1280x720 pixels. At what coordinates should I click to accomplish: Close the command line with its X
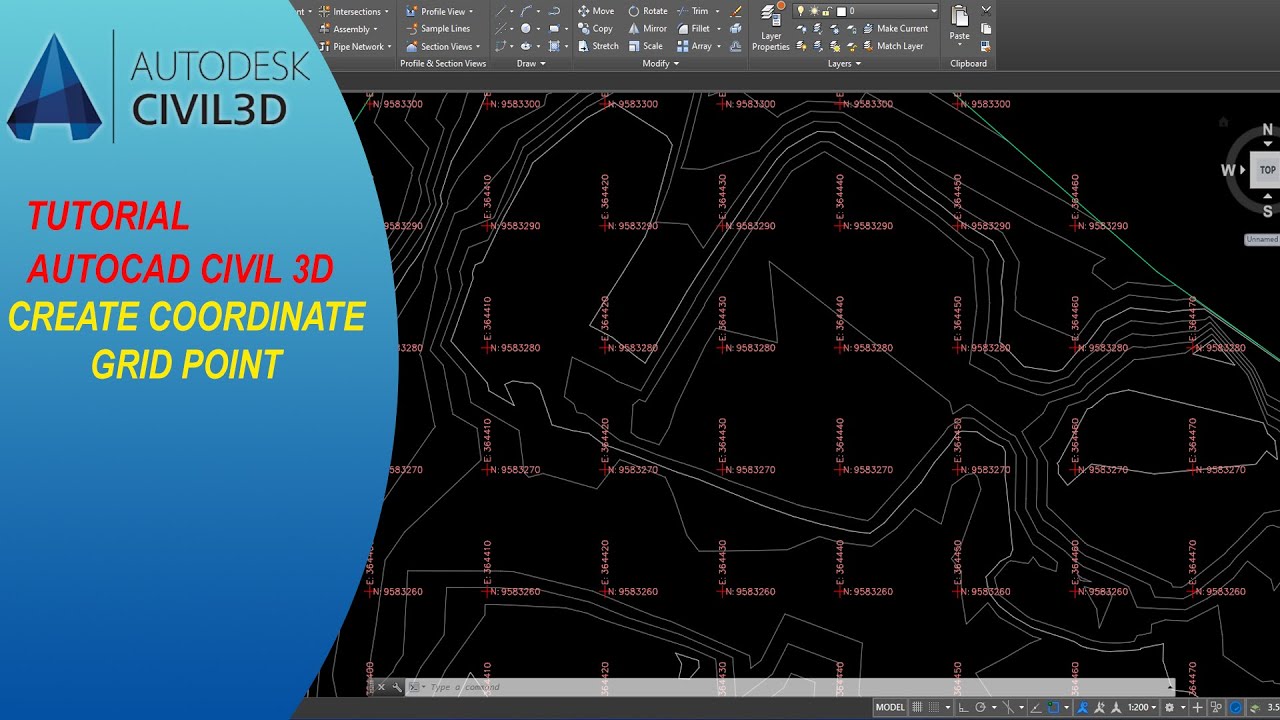pyautogui.click(x=380, y=687)
